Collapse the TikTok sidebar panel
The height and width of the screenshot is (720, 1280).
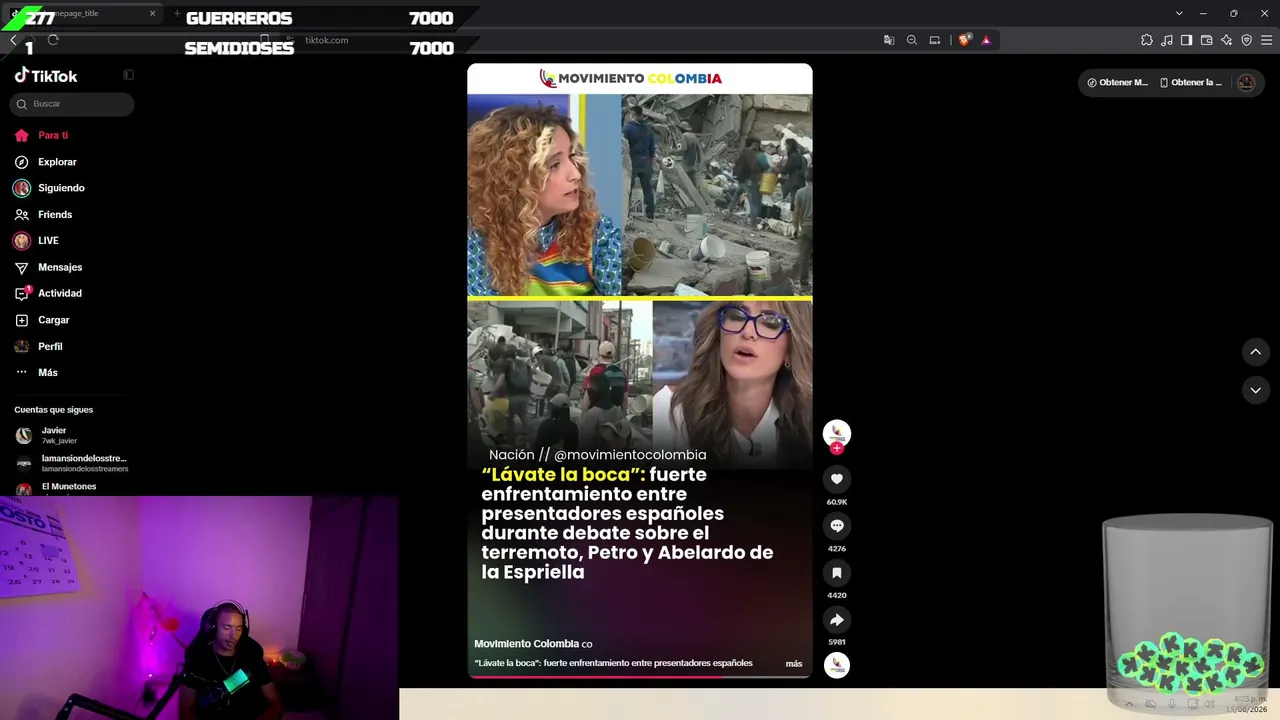(128, 75)
